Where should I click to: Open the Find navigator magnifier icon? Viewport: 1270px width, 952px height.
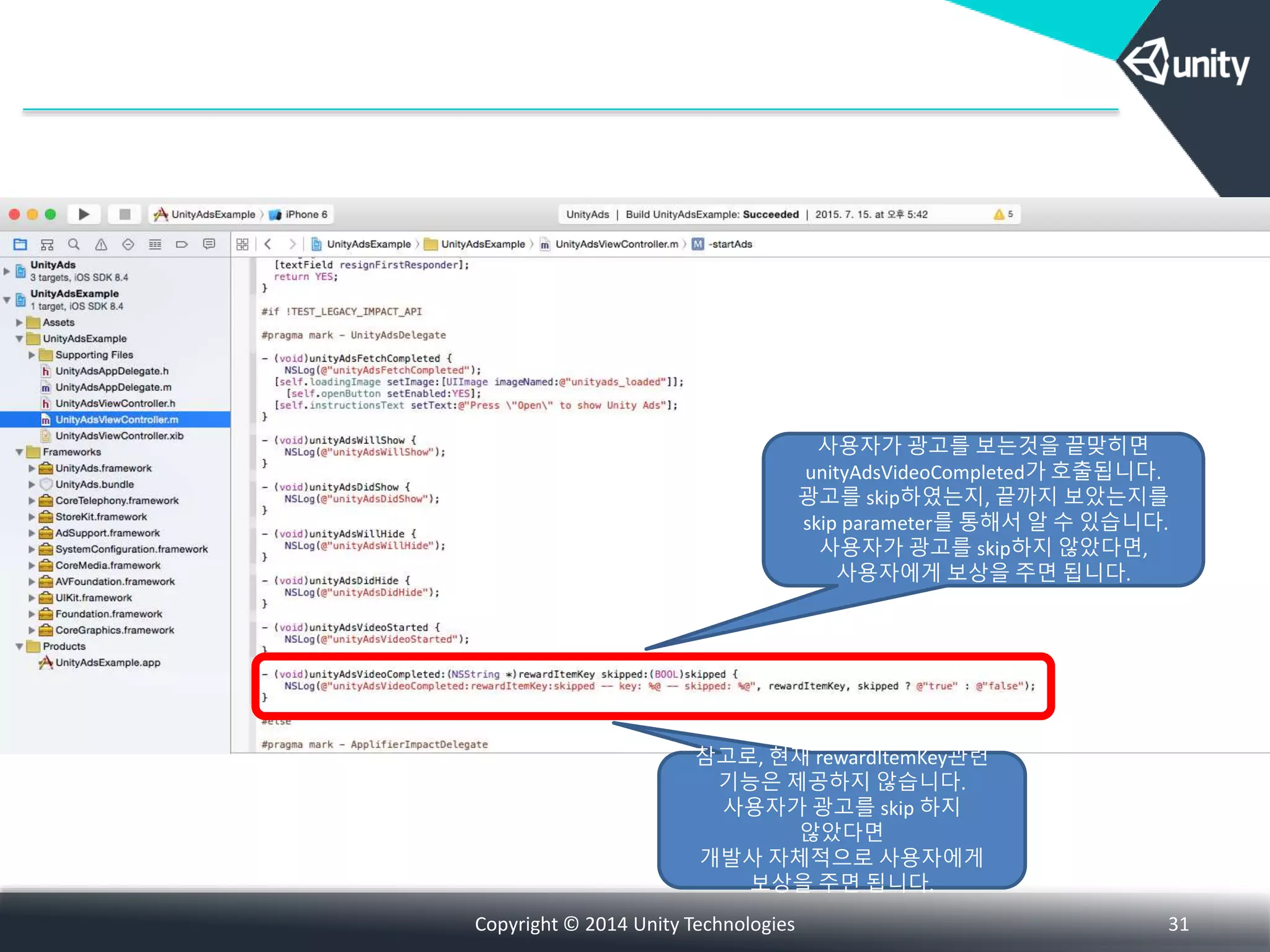click(74, 244)
